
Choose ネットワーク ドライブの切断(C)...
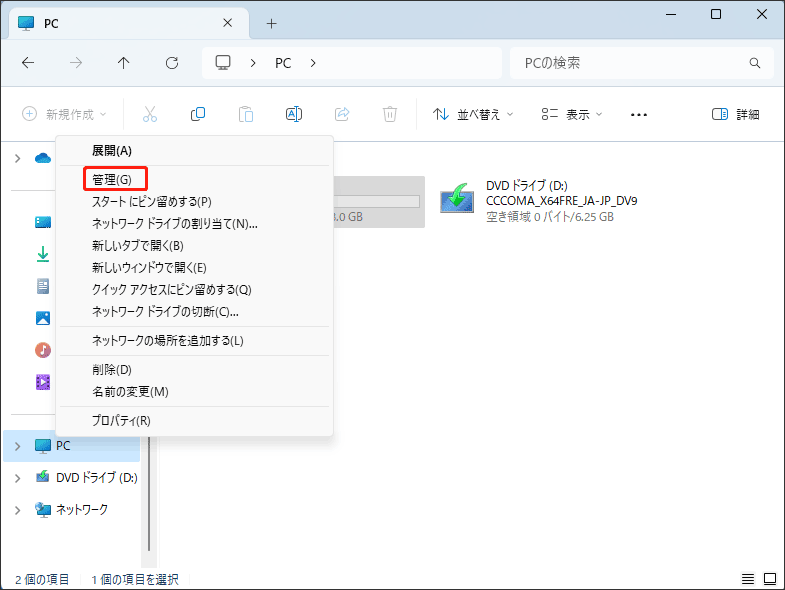194,312
